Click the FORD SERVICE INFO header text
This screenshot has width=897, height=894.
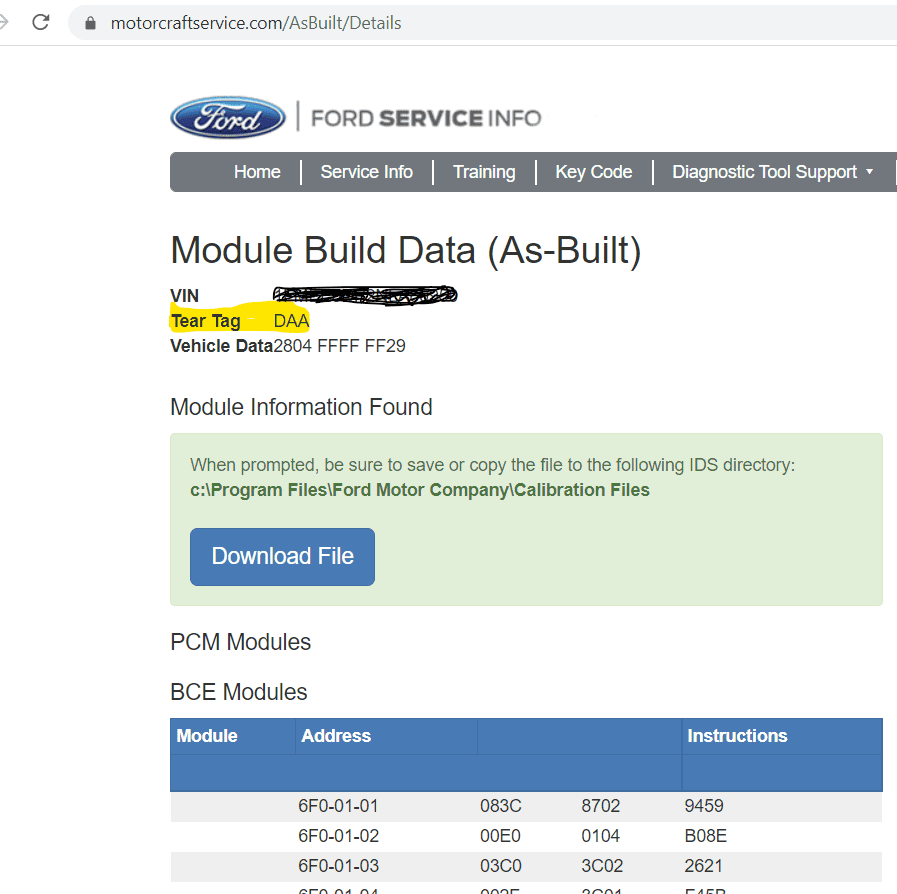(x=426, y=118)
